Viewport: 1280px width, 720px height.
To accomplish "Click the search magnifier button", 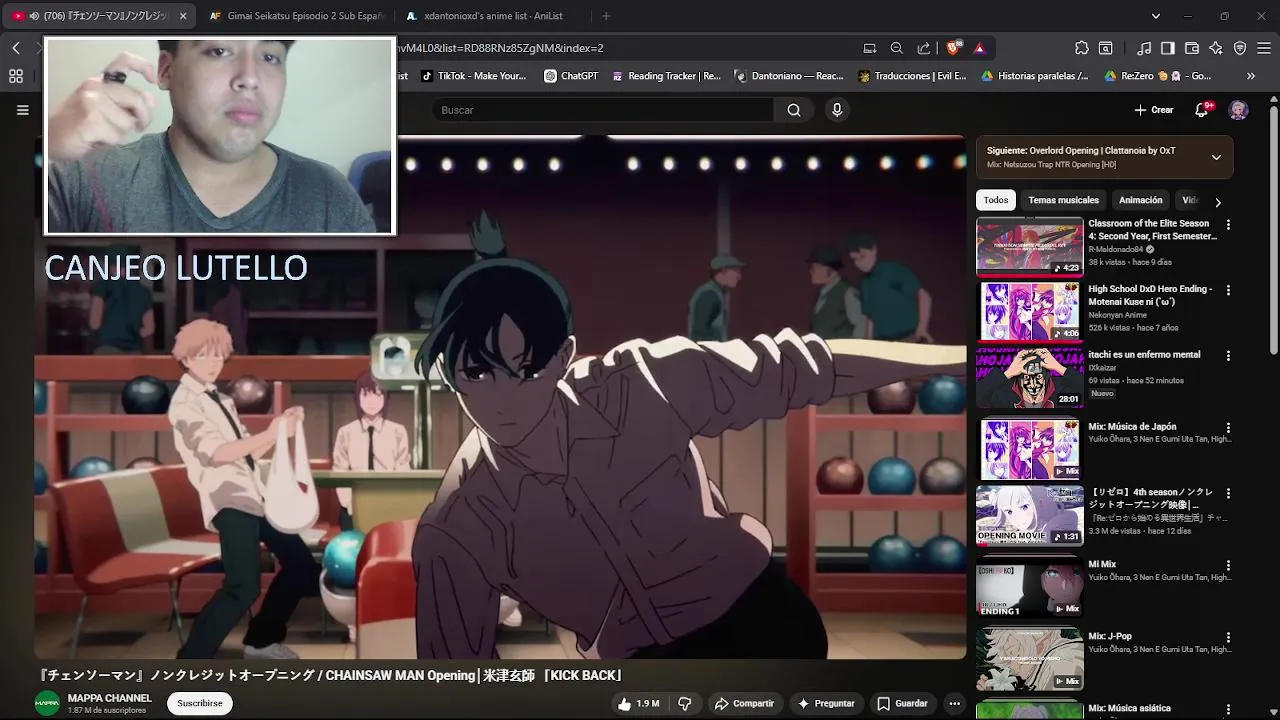I will [794, 110].
